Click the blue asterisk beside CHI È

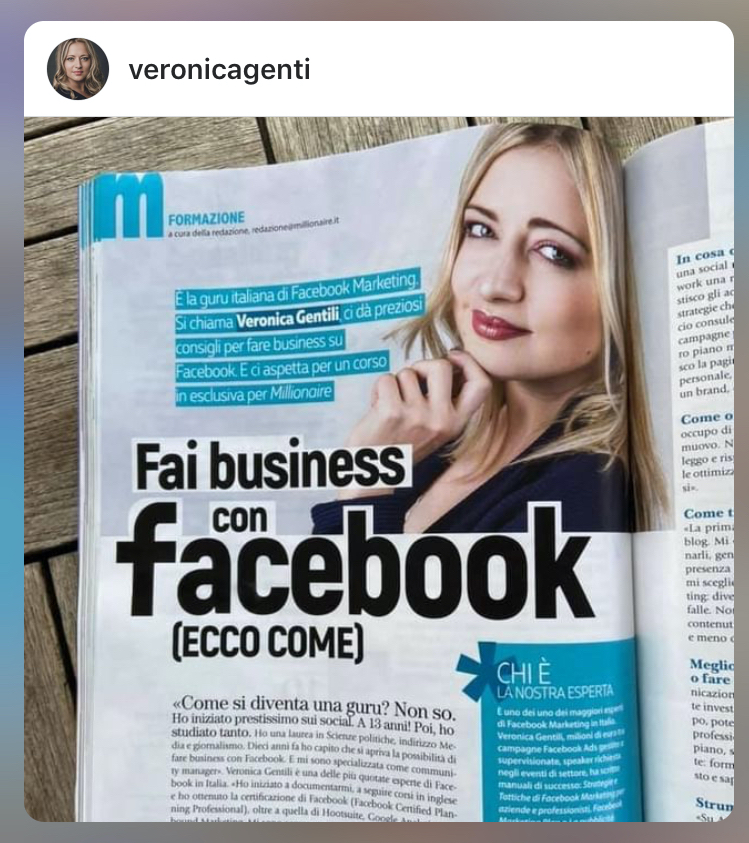(x=476, y=669)
